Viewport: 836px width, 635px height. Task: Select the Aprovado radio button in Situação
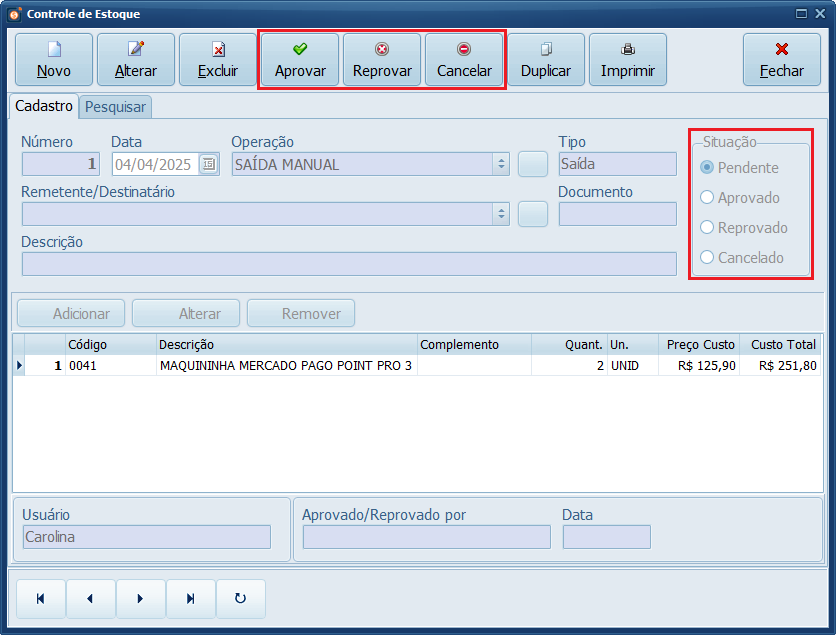[x=708, y=198]
